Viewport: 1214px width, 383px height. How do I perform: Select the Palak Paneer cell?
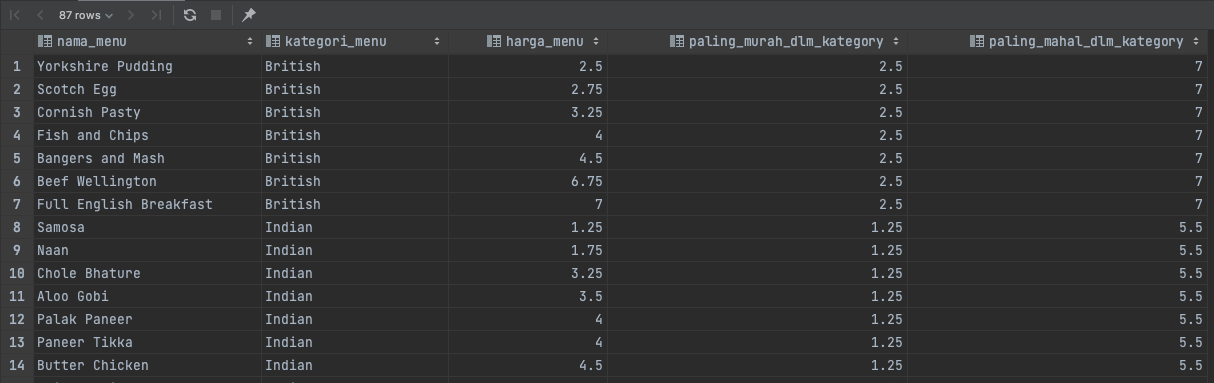coord(146,319)
